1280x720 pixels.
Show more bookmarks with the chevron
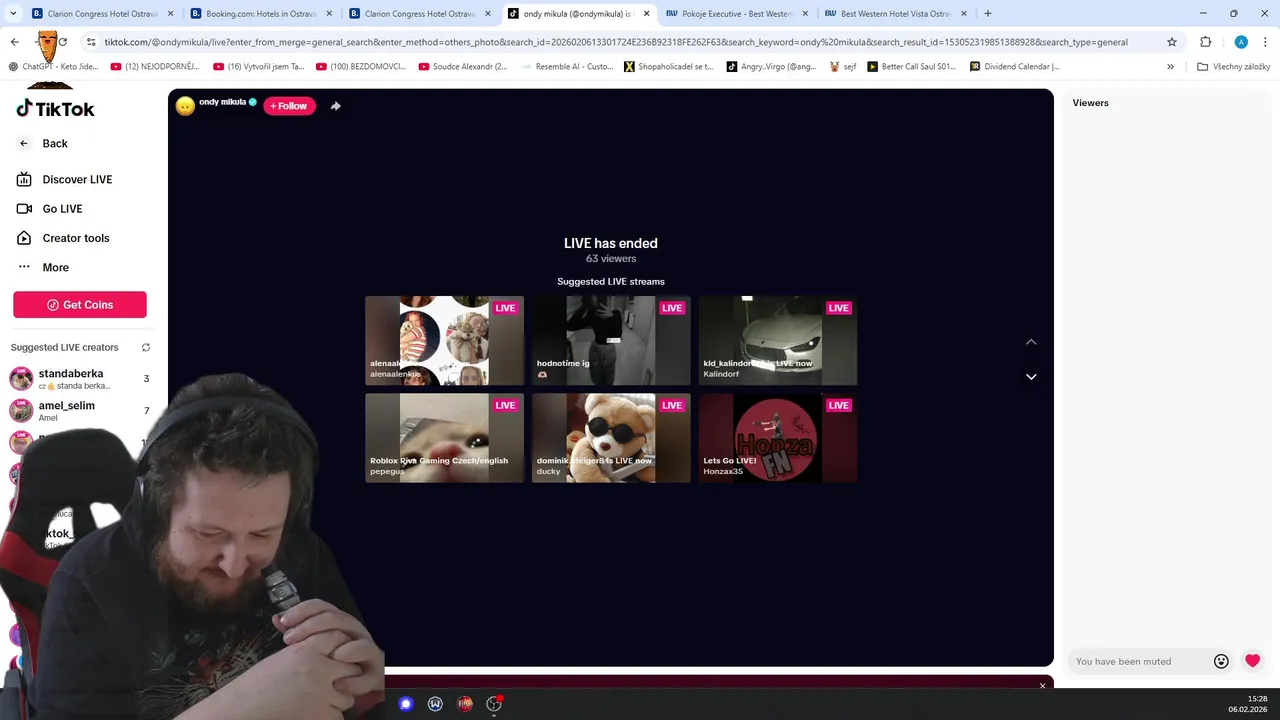pyautogui.click(x=1170, y=66)
